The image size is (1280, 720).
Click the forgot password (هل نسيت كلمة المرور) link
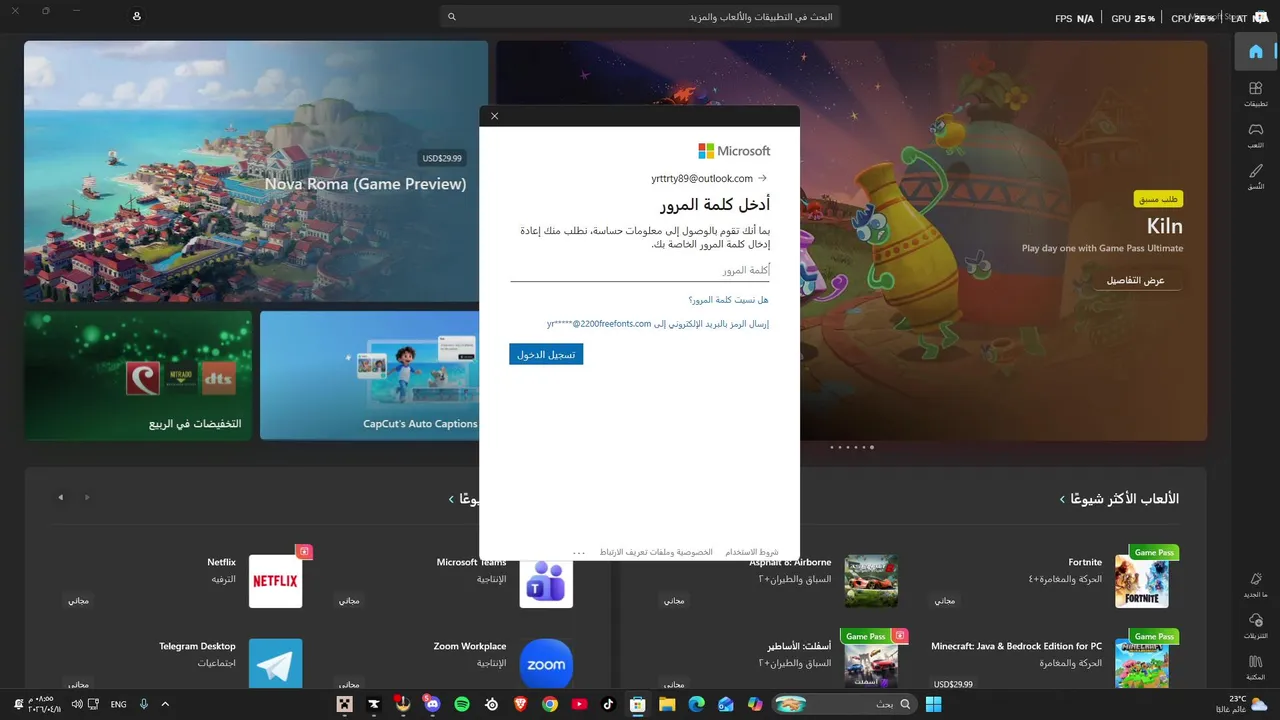click(x=728, y=300)
